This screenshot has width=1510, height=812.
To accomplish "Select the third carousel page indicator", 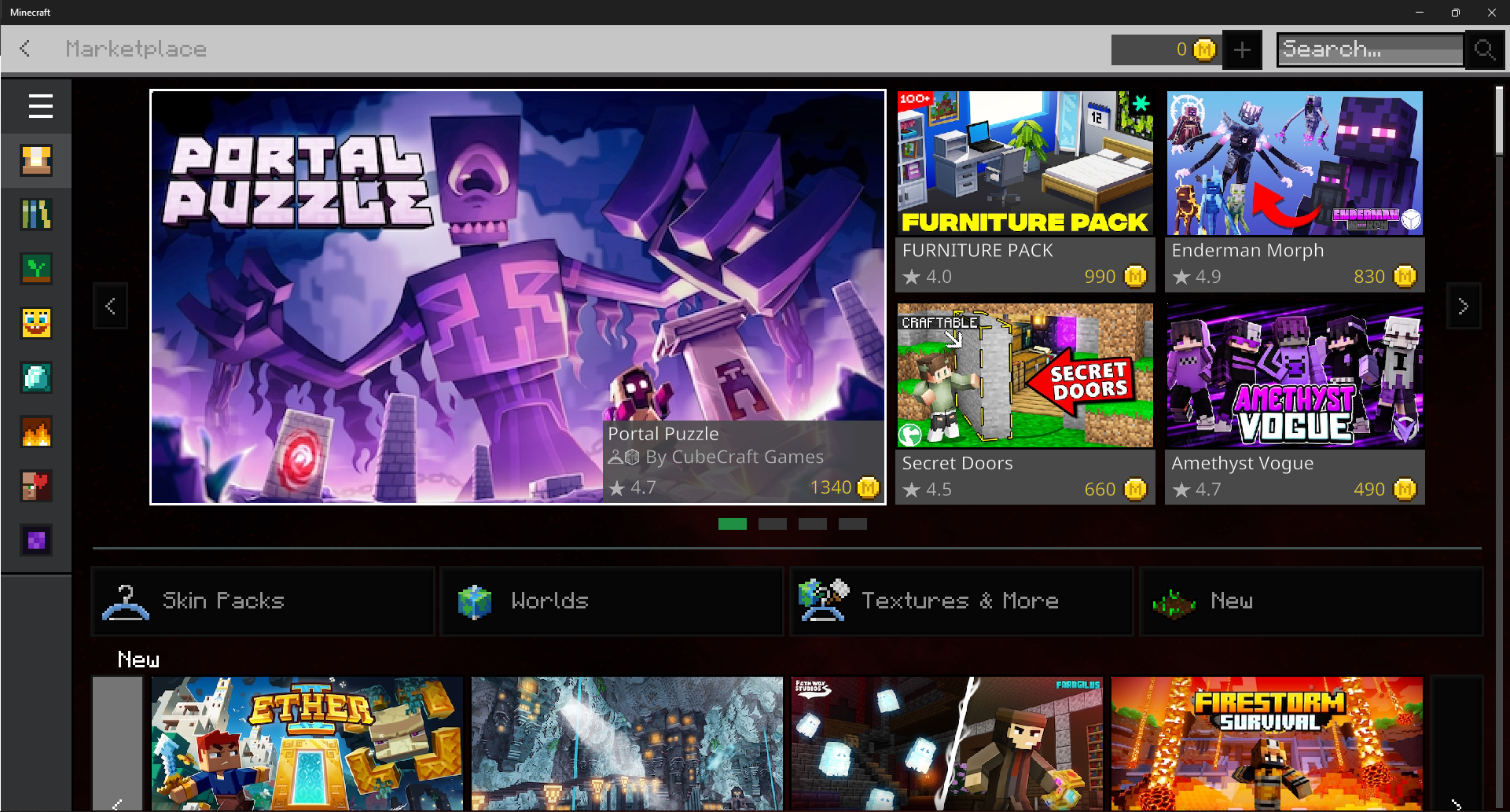I will [813, 524].
